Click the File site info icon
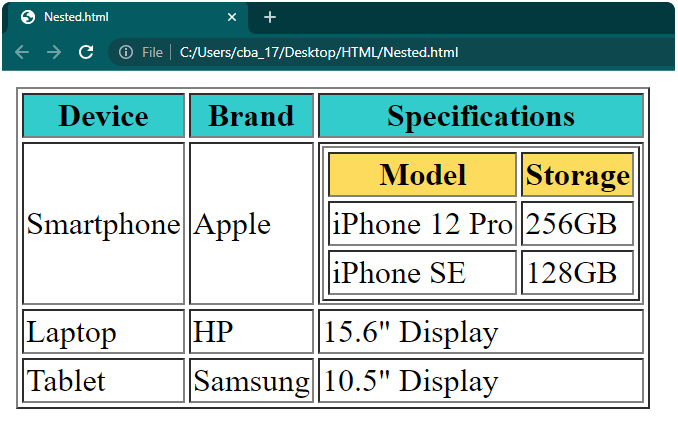The width and height of the screenshot is (678, 425). pos(126,52)
